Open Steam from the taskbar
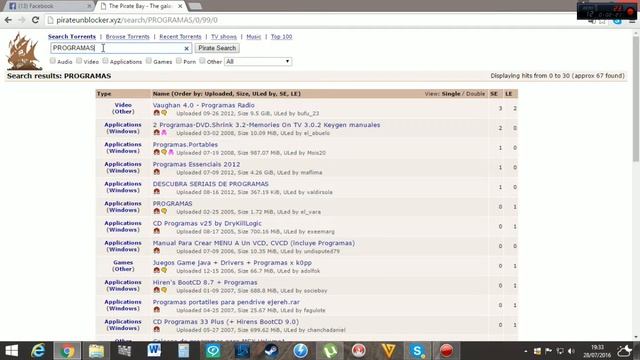The image size is (640, 360). (271, 351)
